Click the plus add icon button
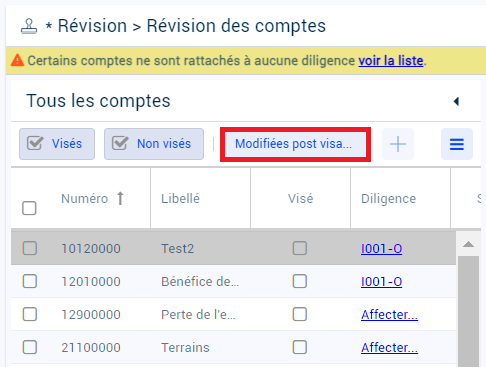This screenshot has width=486, height=367. [398, 144]
